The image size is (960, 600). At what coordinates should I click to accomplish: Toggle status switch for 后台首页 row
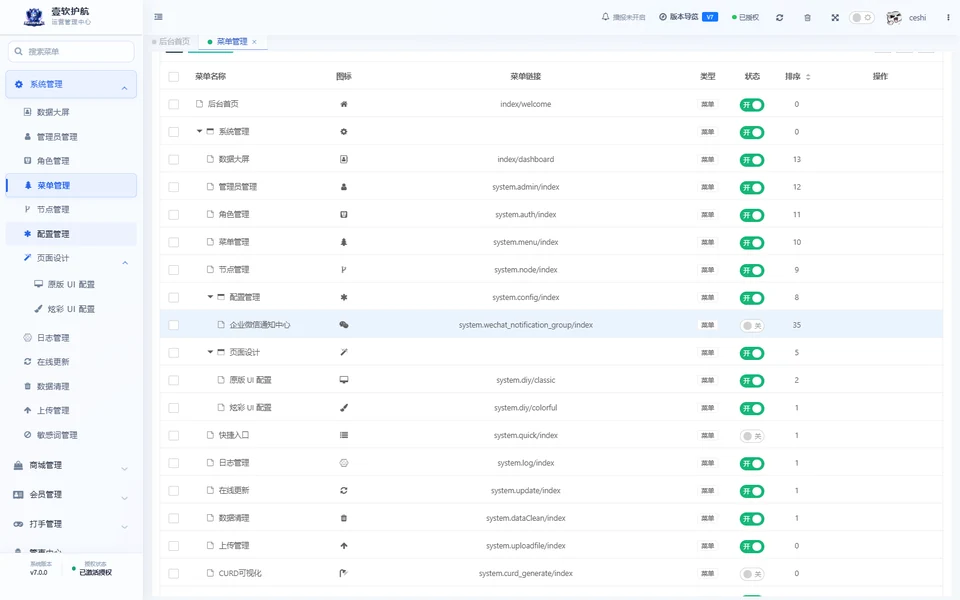point(752,105)
